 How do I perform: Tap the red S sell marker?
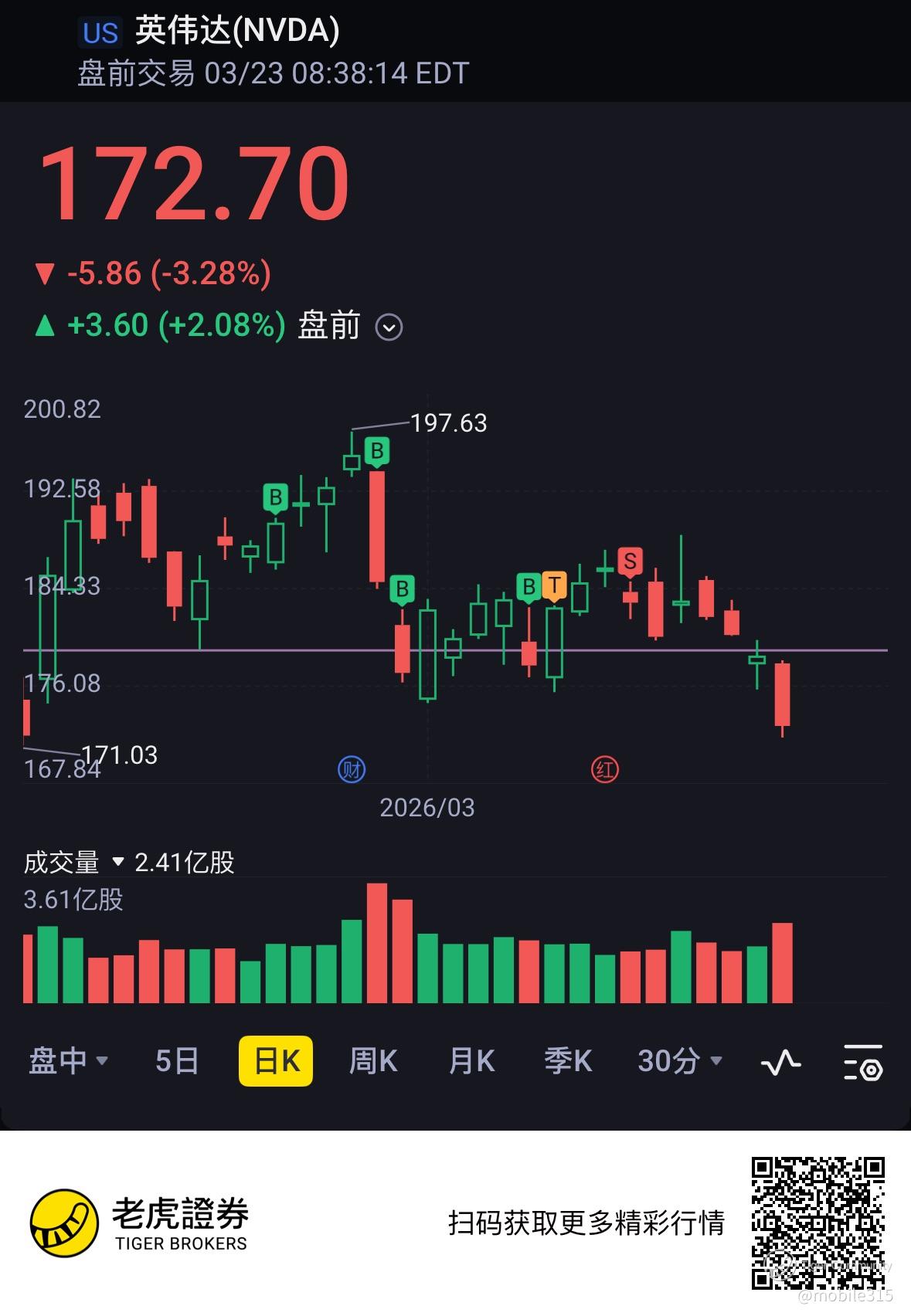click(x=631, y=562)
